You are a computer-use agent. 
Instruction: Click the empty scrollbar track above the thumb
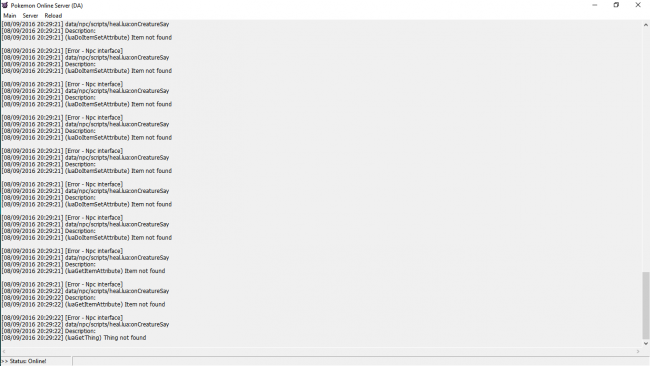[645, 150]
